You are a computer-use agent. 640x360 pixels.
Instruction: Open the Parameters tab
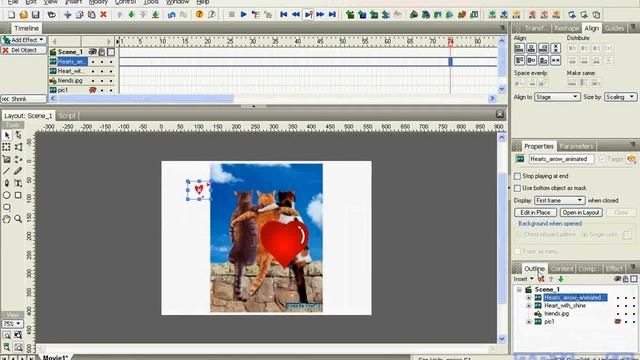(576, 146)
